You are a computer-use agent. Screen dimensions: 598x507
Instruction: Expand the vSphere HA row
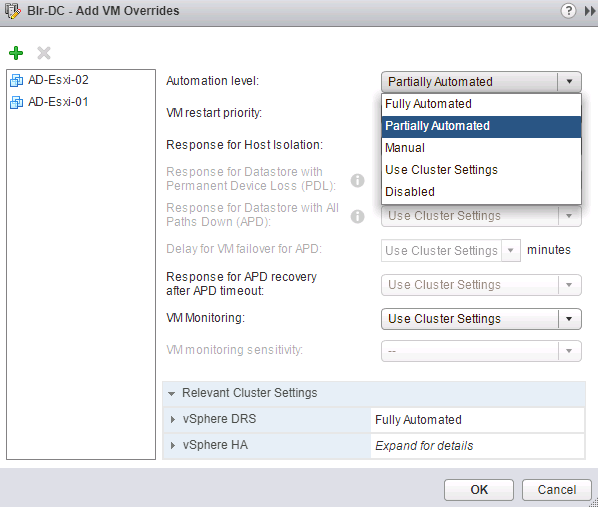[x=173, y=446]
